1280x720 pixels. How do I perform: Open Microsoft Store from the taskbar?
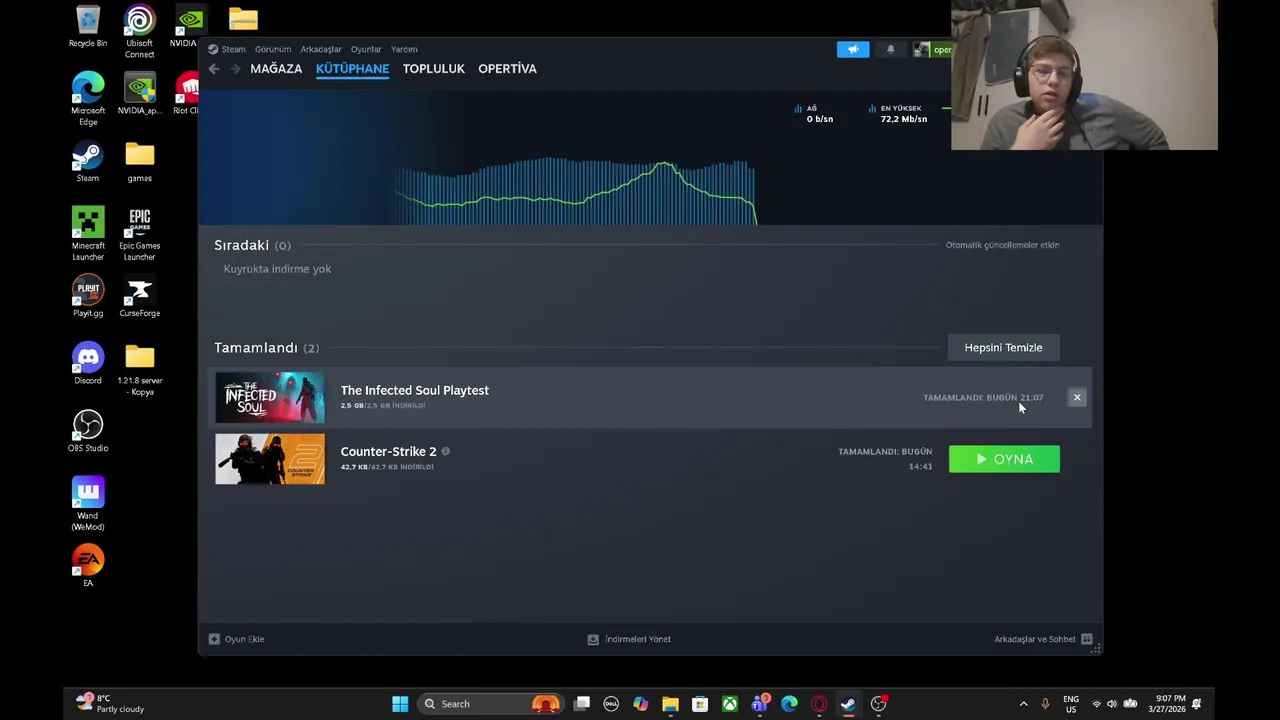point(700,704)
